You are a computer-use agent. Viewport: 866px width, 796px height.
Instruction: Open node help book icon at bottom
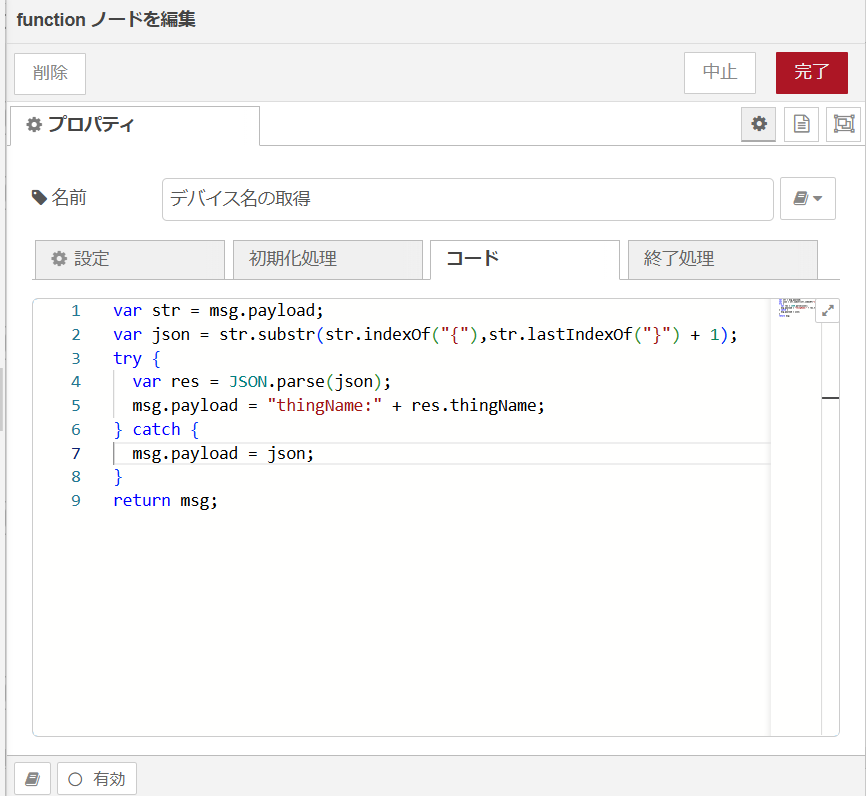pyautogui.click(x=32, y=779)
